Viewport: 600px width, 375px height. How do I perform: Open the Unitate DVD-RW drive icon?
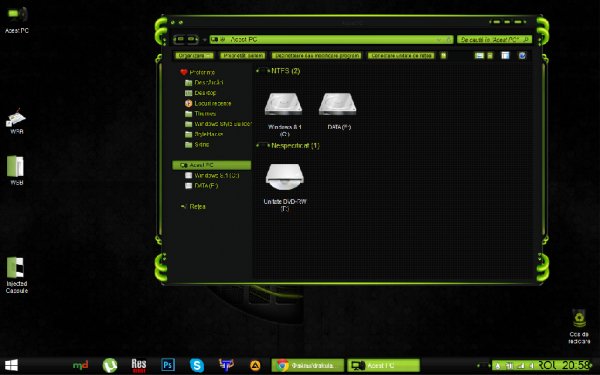click(x=285, y=177)
